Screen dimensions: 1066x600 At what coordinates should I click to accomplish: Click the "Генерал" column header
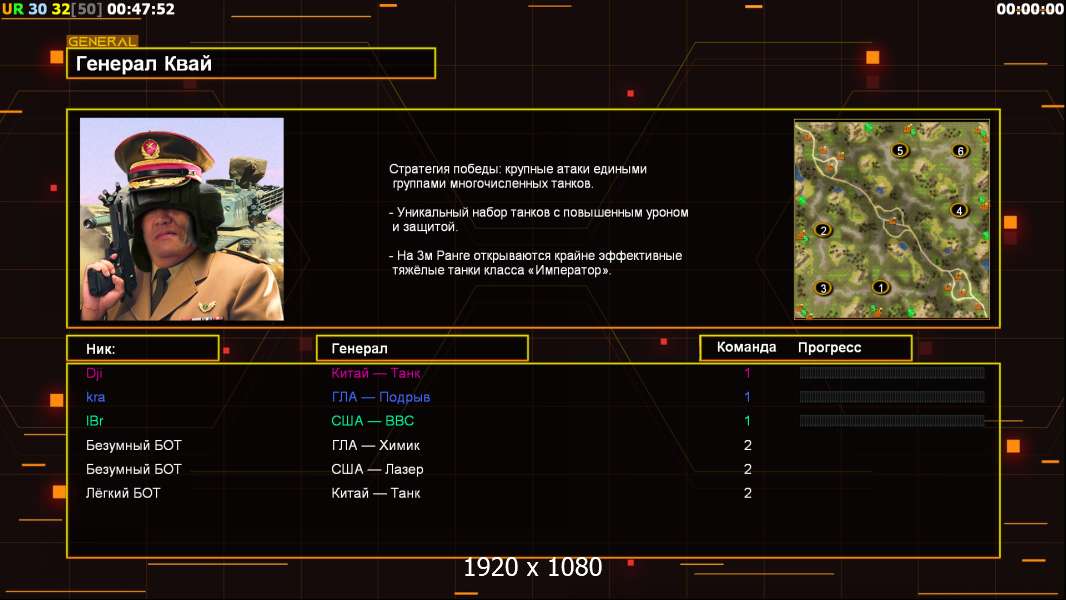pyautogui.click(x=422, y=348)
